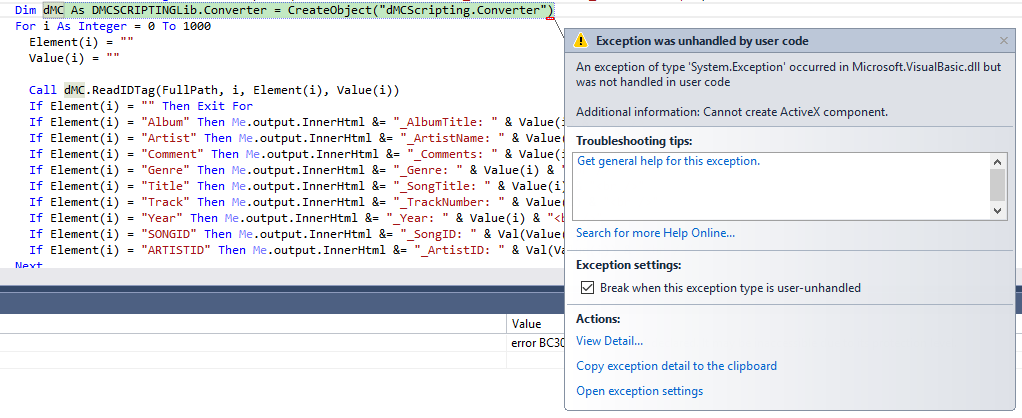Open exception settings
The height and width of the screenshot is (418, 1022).
click(639, 391)
